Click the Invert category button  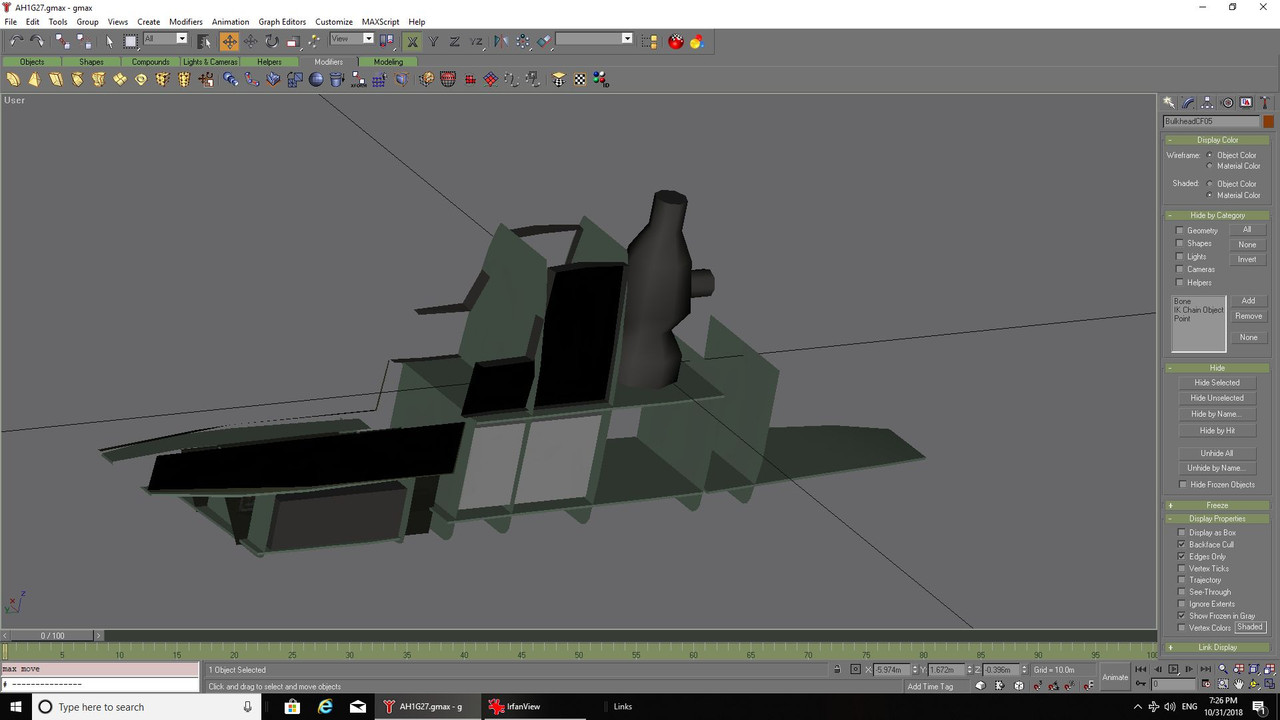click(x=1247, y=260)
